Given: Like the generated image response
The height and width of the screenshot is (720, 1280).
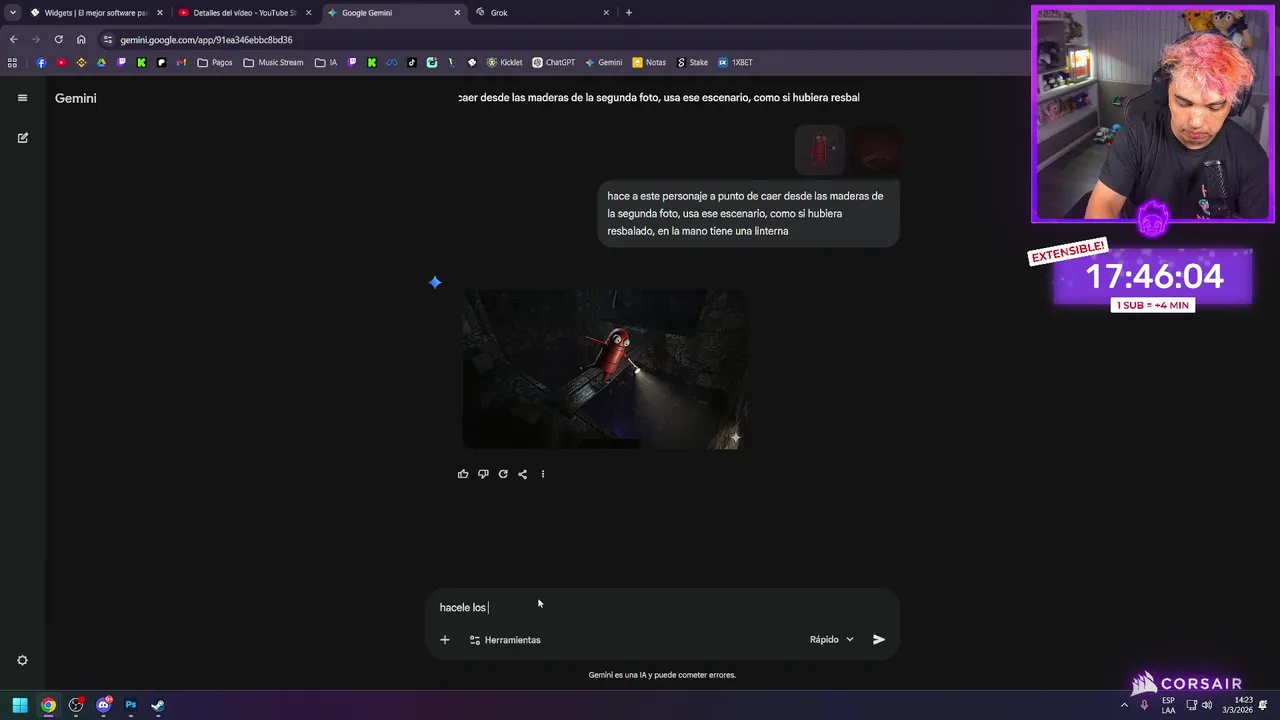Looking at the screenshot, I should (x=463, y=474).
